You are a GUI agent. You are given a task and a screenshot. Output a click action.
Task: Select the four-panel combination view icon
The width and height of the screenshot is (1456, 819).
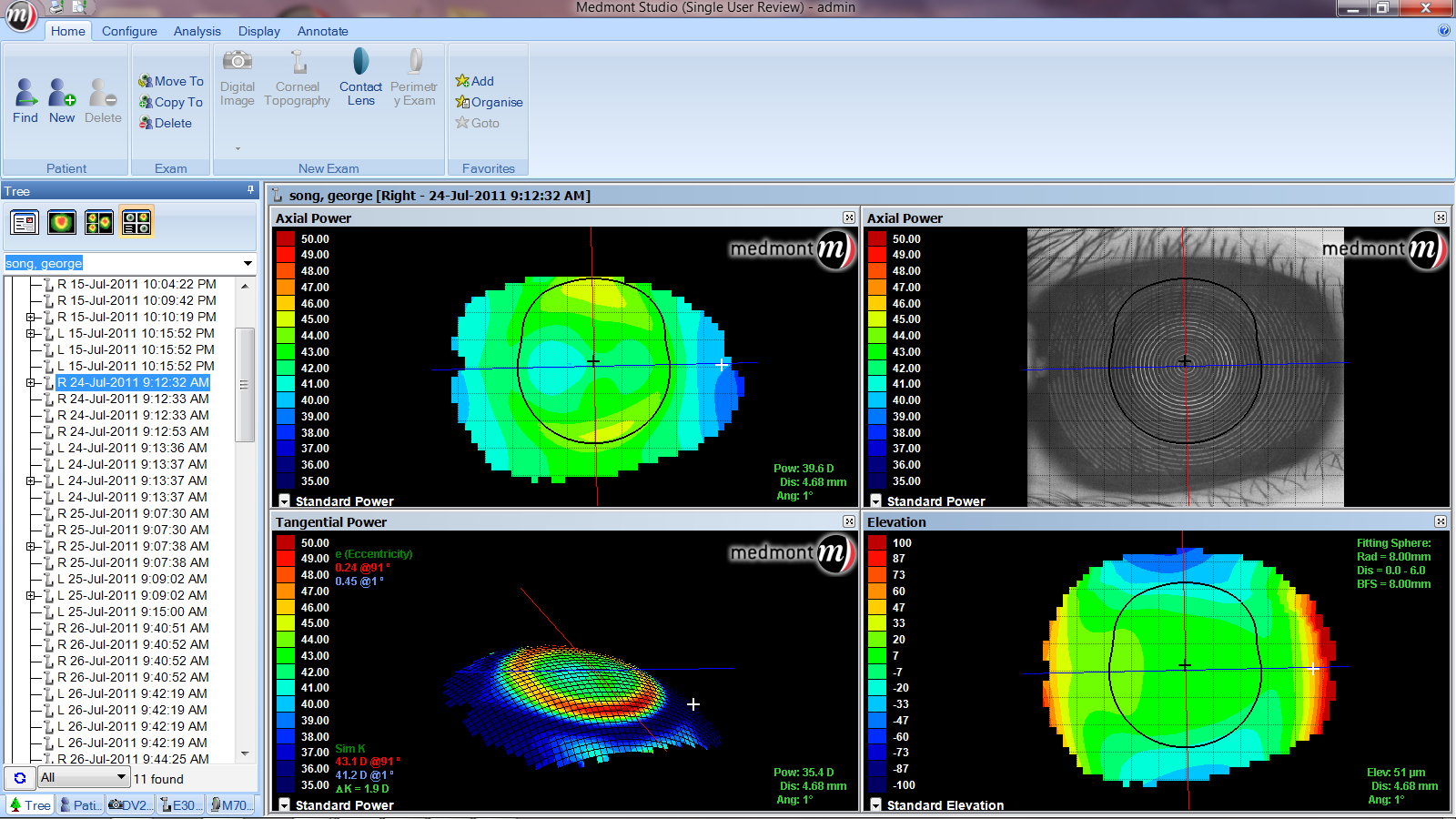[136, 222]
